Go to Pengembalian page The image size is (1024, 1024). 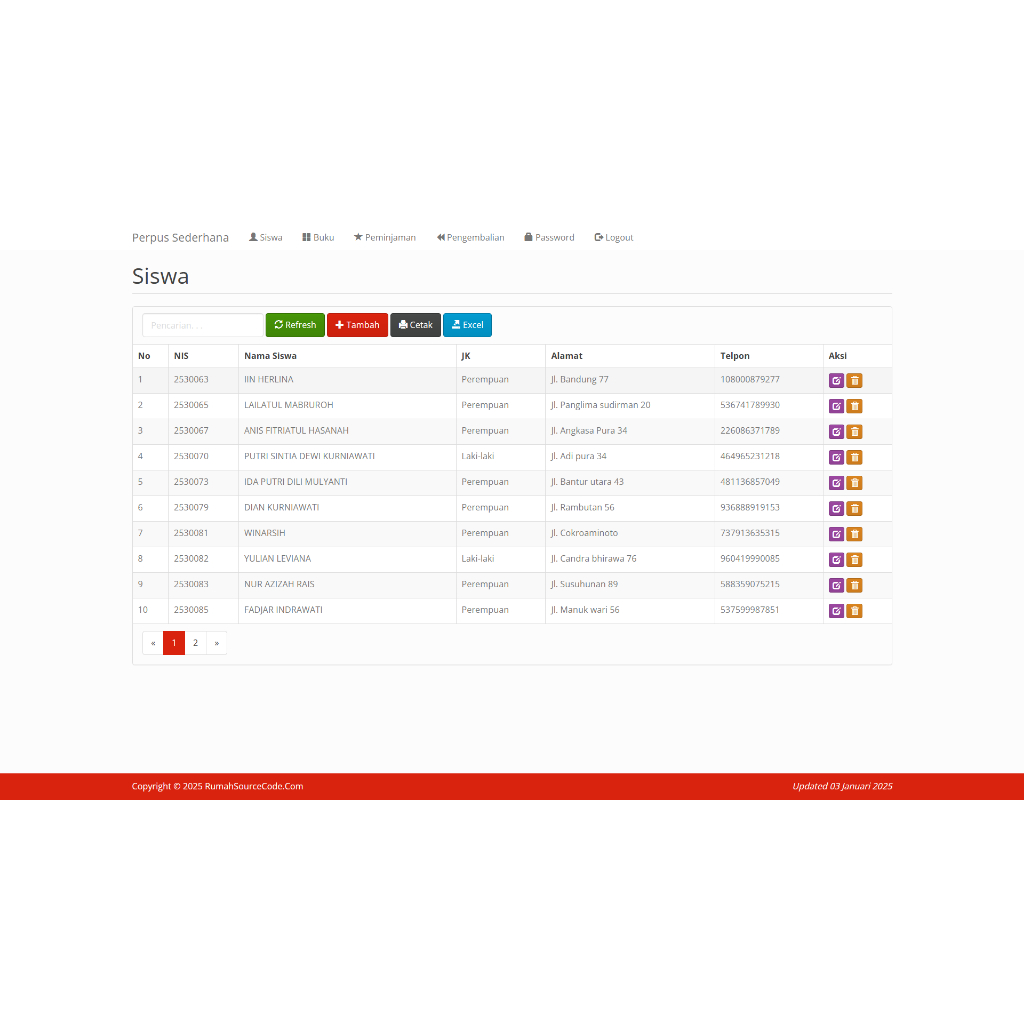[x=470, y=238]
